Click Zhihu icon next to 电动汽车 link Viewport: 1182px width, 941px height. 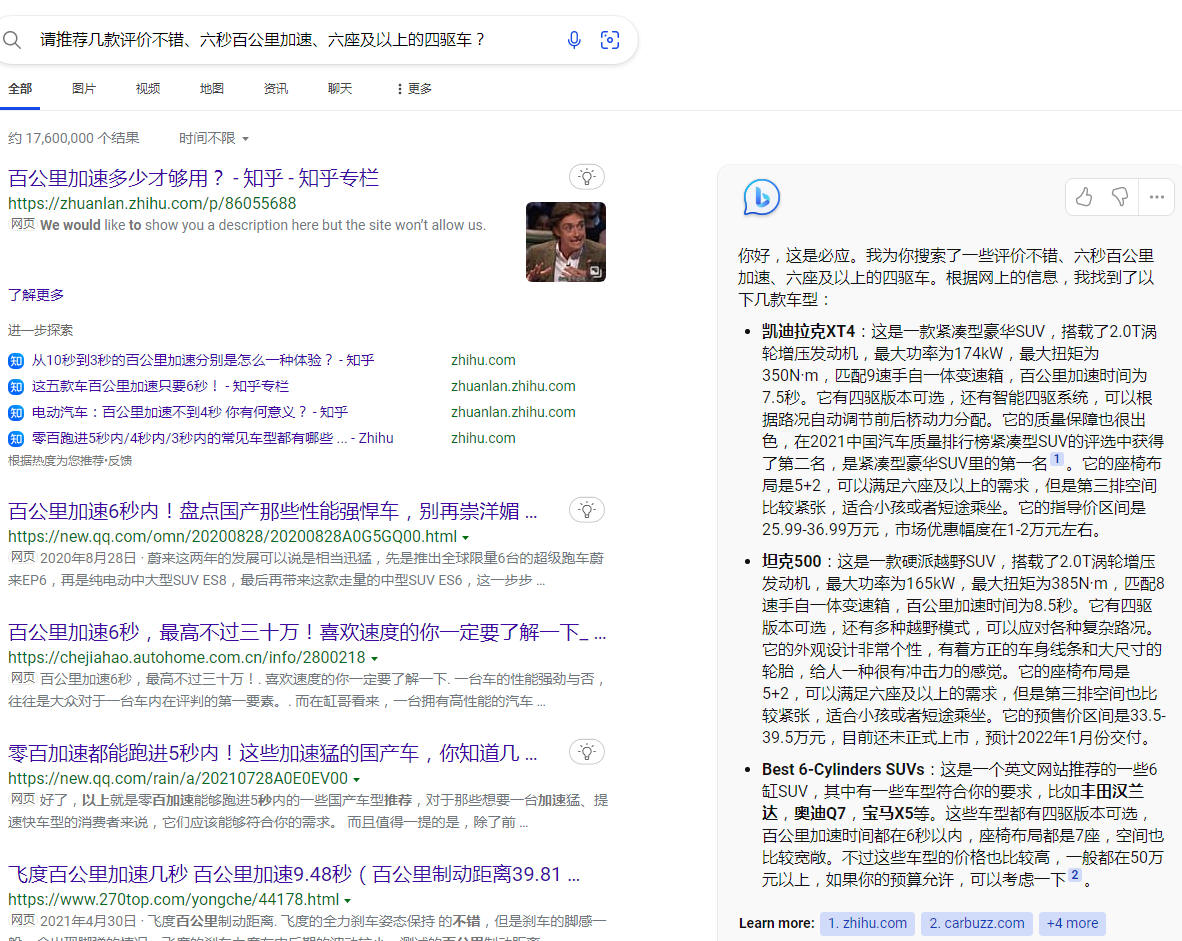tap(16, 412)
